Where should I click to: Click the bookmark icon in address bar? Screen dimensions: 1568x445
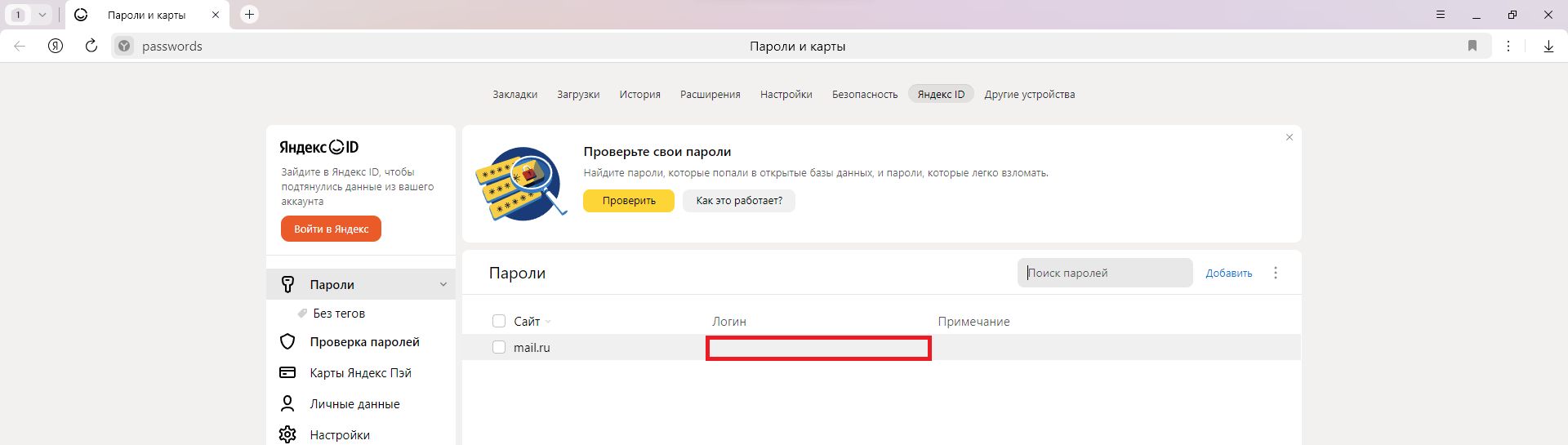1472,47
